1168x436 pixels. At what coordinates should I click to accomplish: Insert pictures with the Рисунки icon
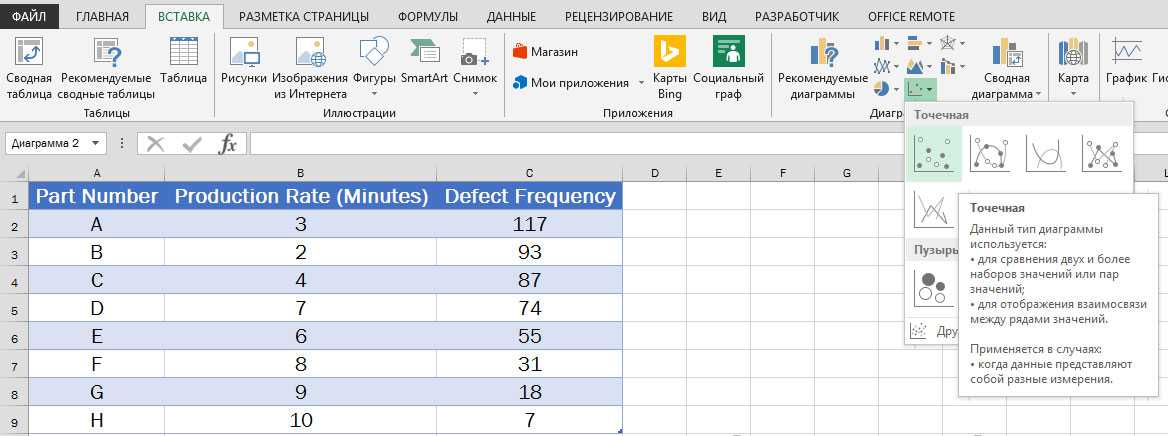(244, 62)
